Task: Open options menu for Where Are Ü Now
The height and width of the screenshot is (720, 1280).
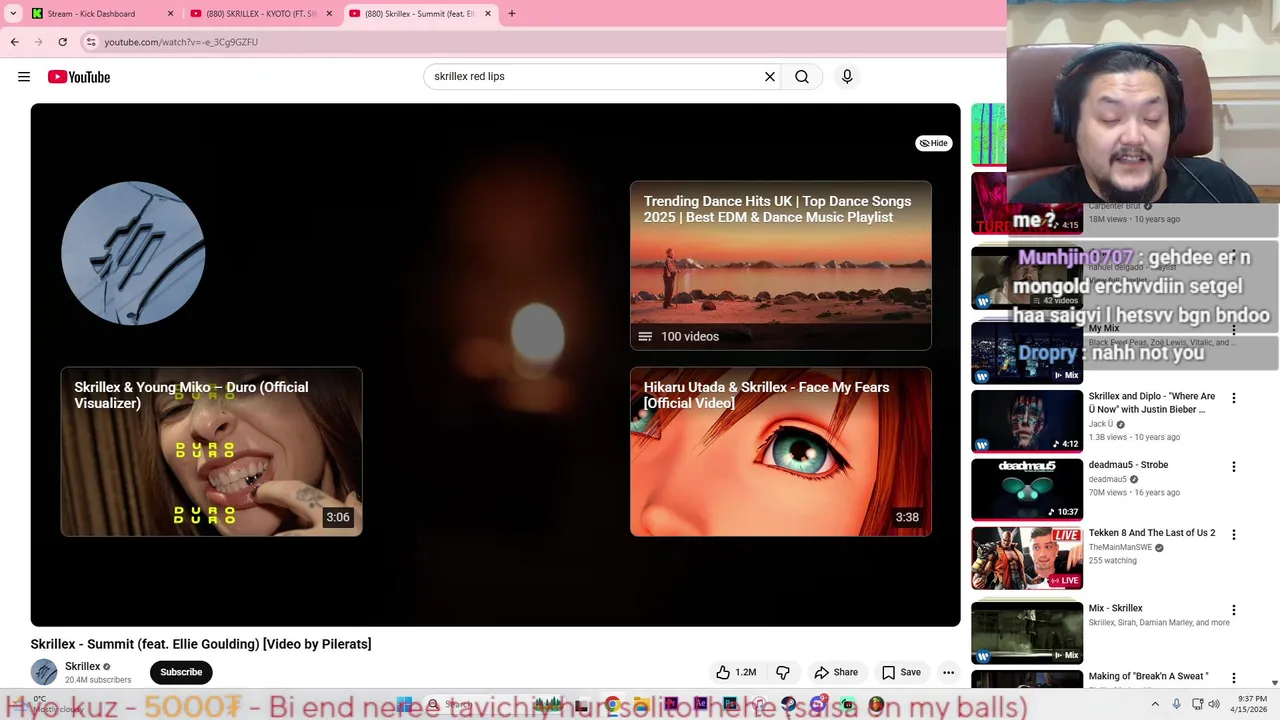Action: click(x=1233, y=398)
